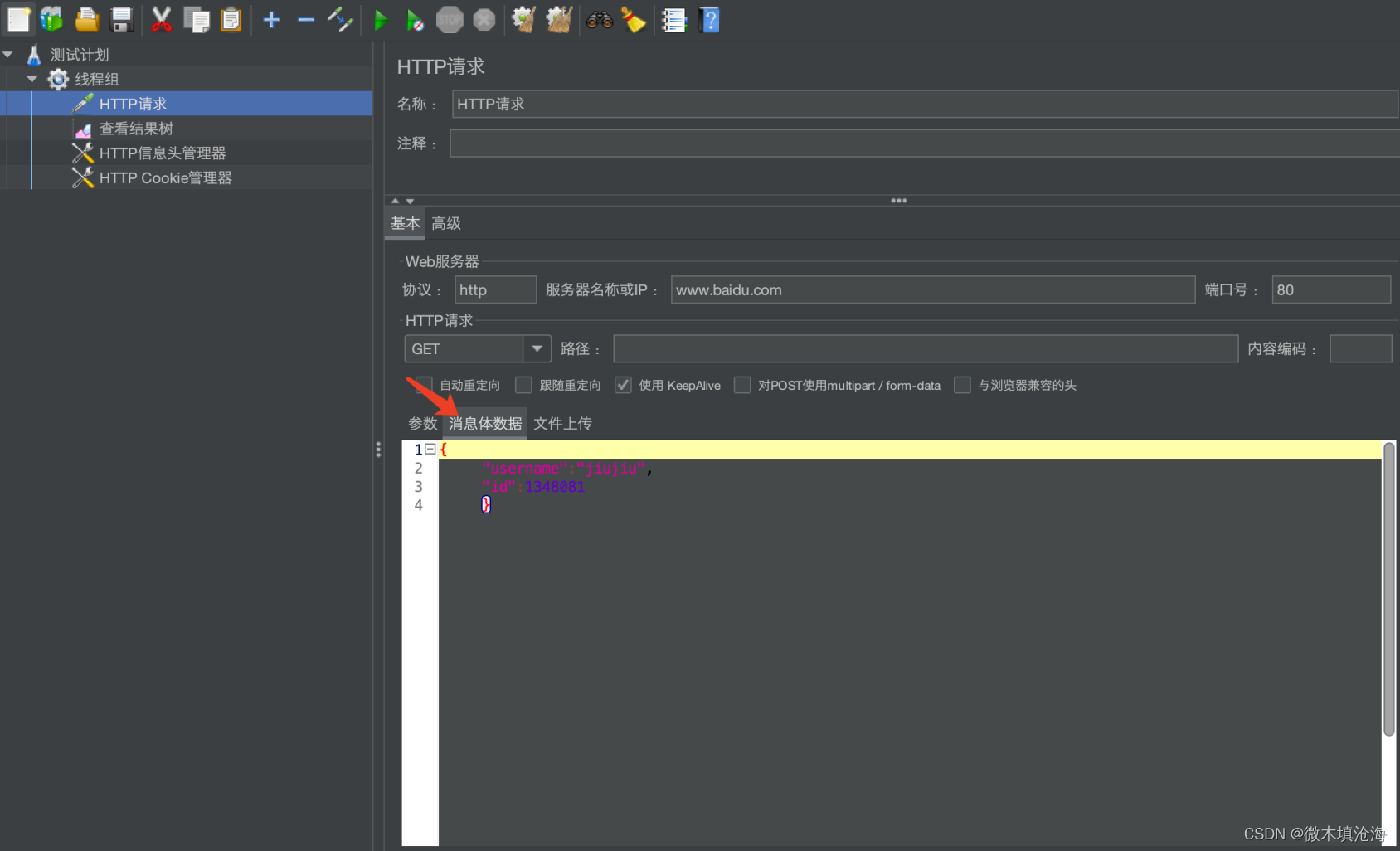Click the panel collapse up arrow

click(396, 201)
